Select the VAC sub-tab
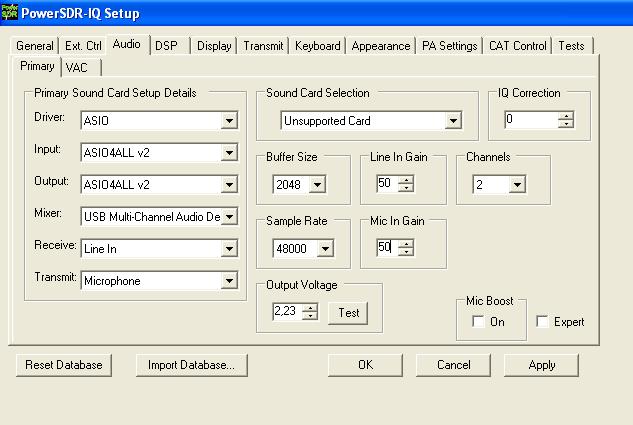Screen dimensions: 633x425 pyautogui.click(x=77, y=67)
